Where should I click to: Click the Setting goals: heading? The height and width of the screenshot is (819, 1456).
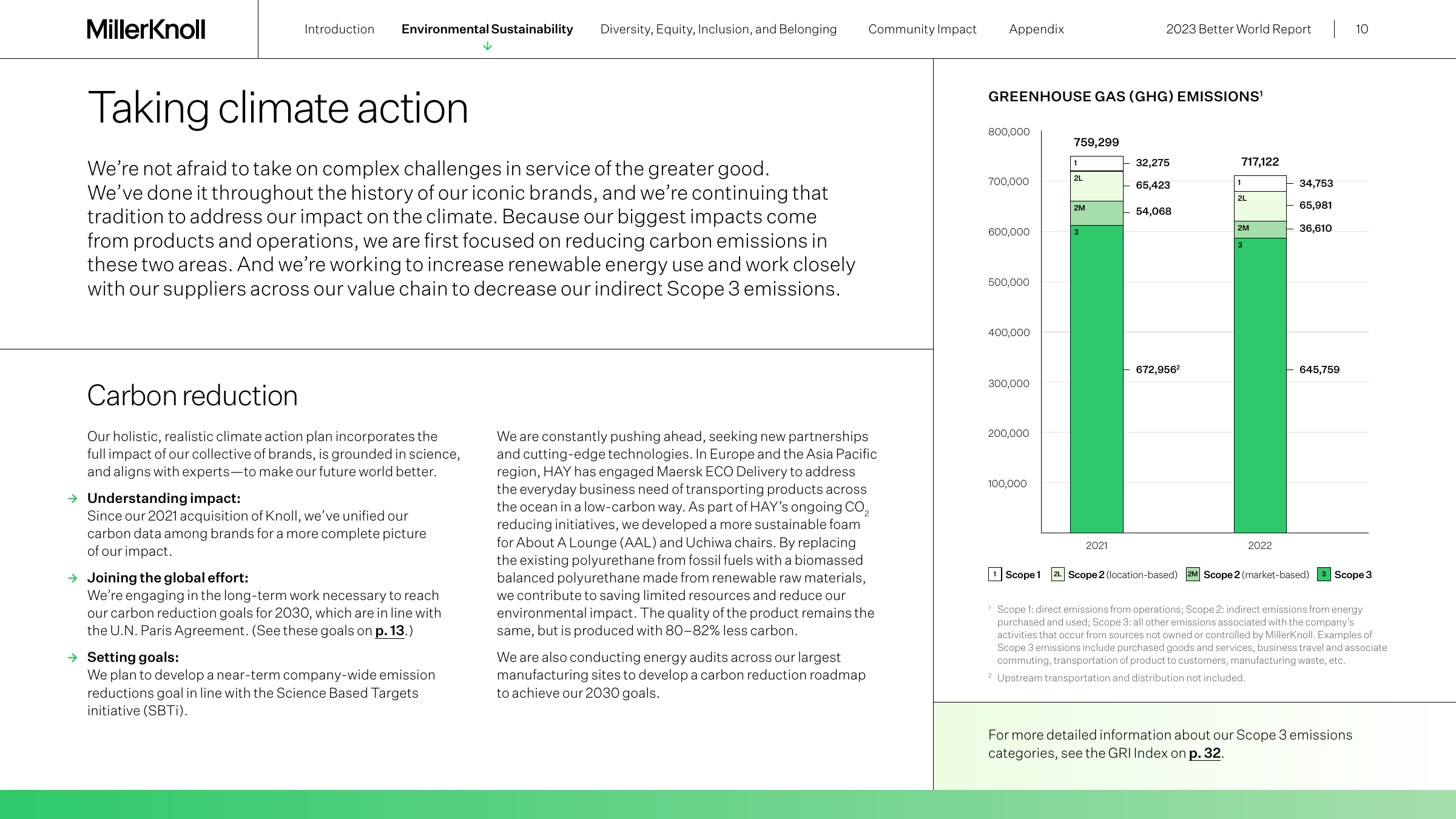[x=133, y=657]
